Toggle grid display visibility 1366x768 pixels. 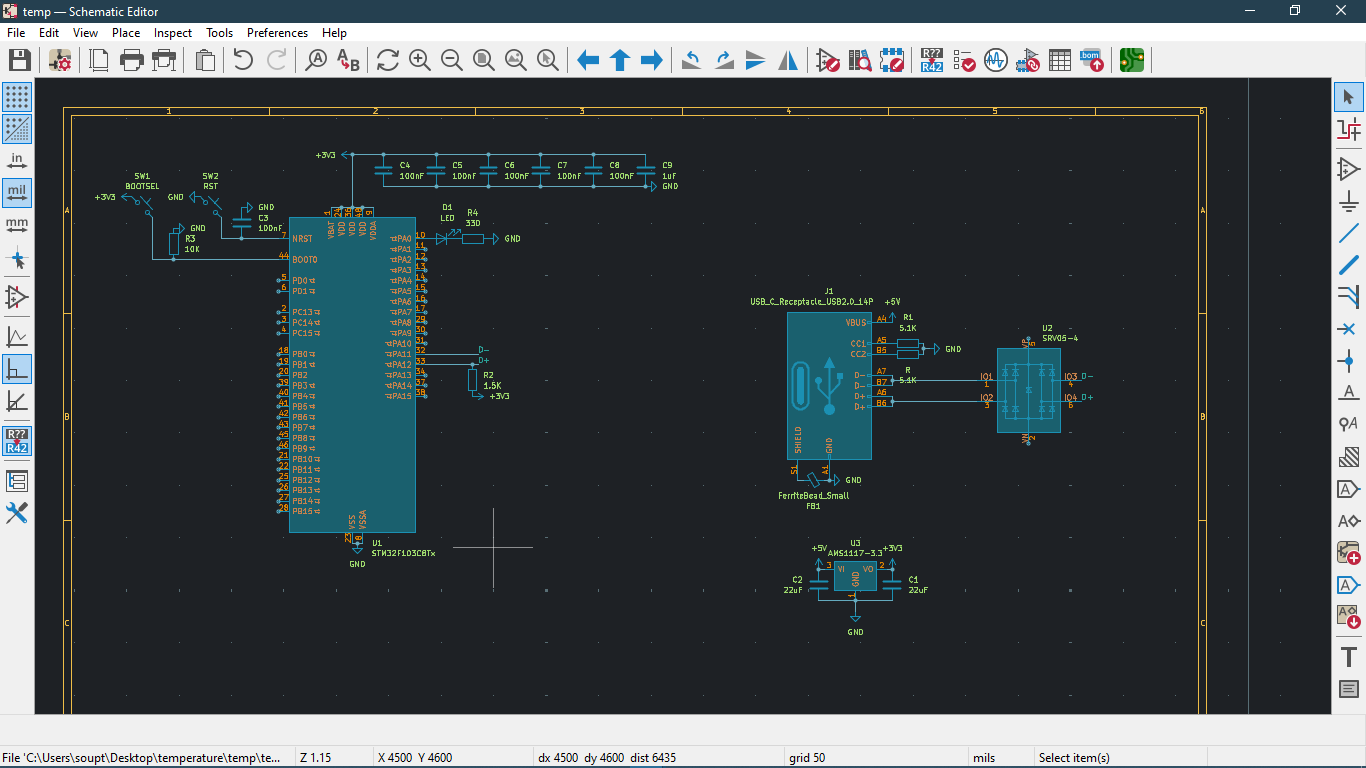point(17,97)
